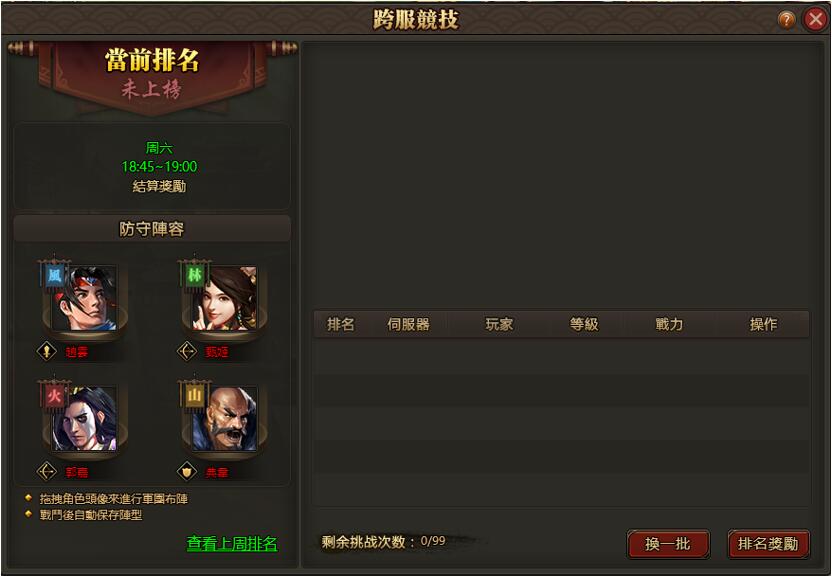Screen dimensions: 832x577
Task: Click bow class icon beside 郭嘉
Action: [x=47, y=471]
